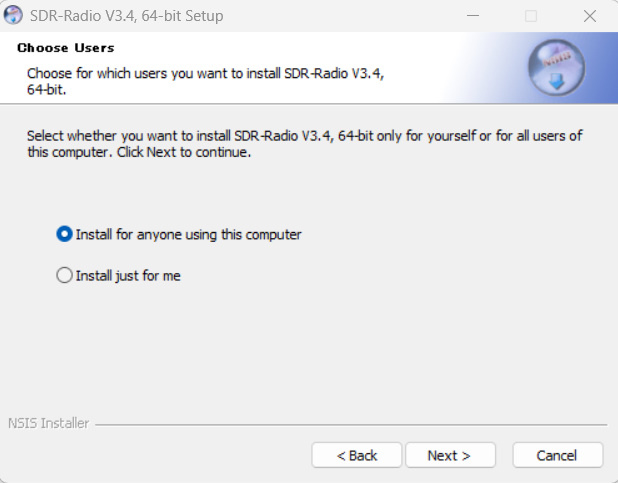Click the SDR-Radio icon in title bar

pos(14,16)
